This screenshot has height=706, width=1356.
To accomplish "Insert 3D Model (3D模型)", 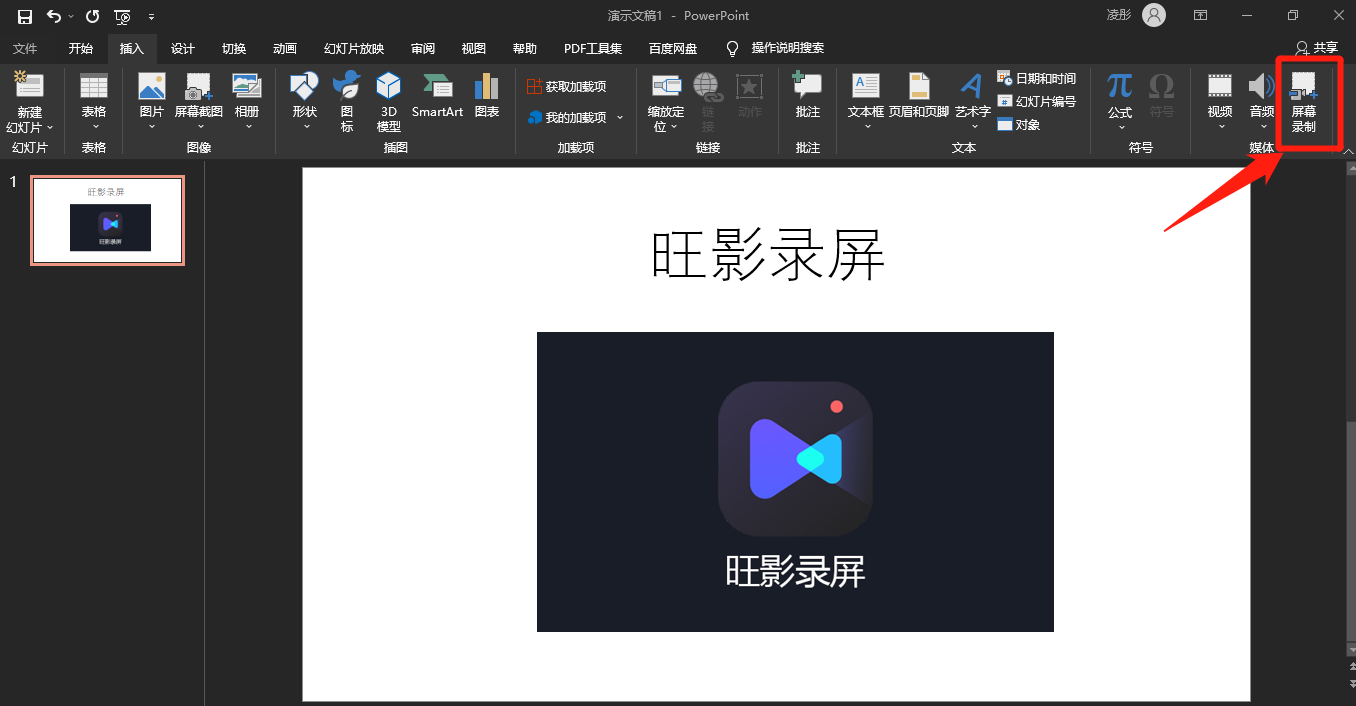I will (x=389, y=103).
